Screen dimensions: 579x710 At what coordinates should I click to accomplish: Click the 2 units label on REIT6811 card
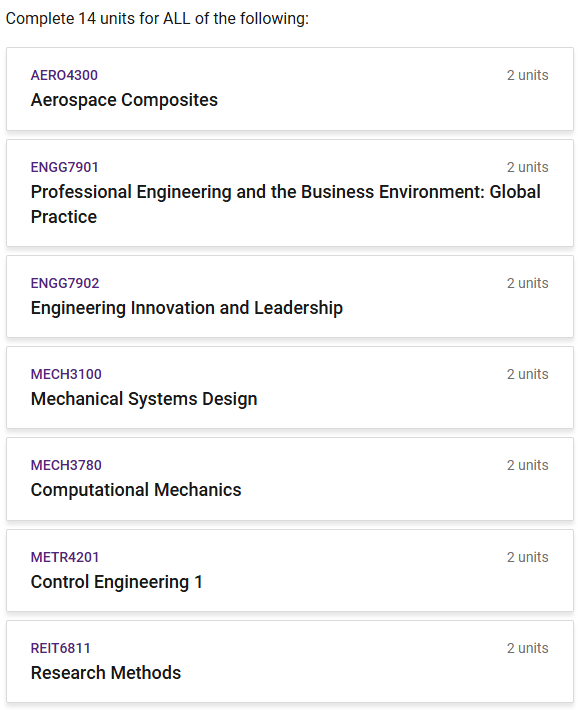tap(527, 648)
